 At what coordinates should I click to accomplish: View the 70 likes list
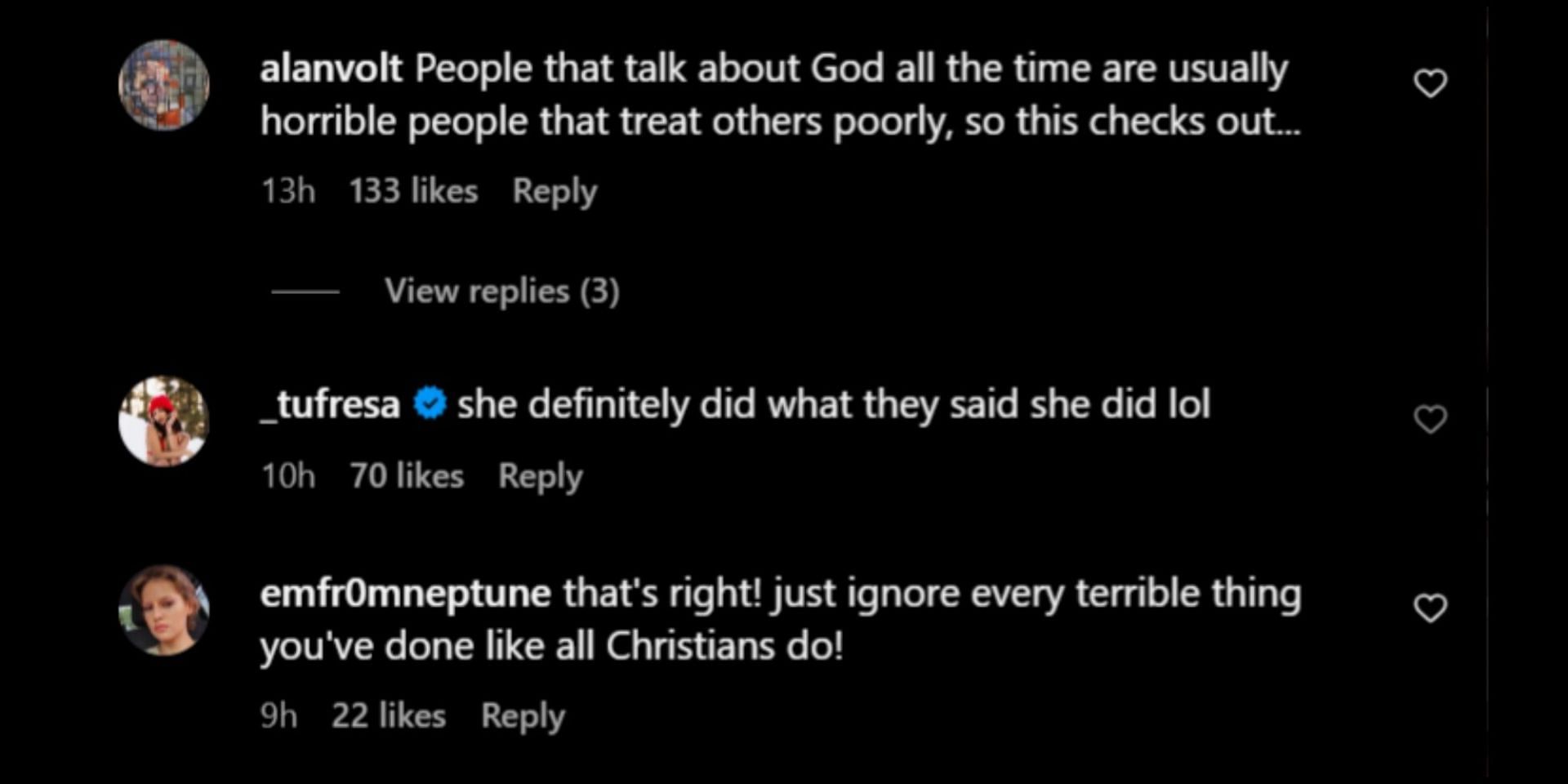click(407, 476)
